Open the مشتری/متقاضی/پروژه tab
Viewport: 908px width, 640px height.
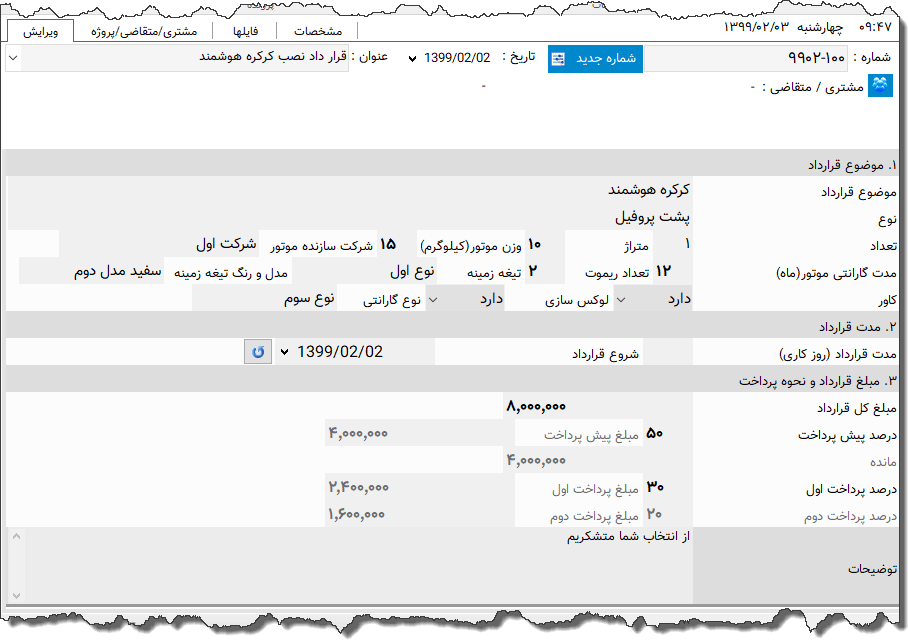147,29
